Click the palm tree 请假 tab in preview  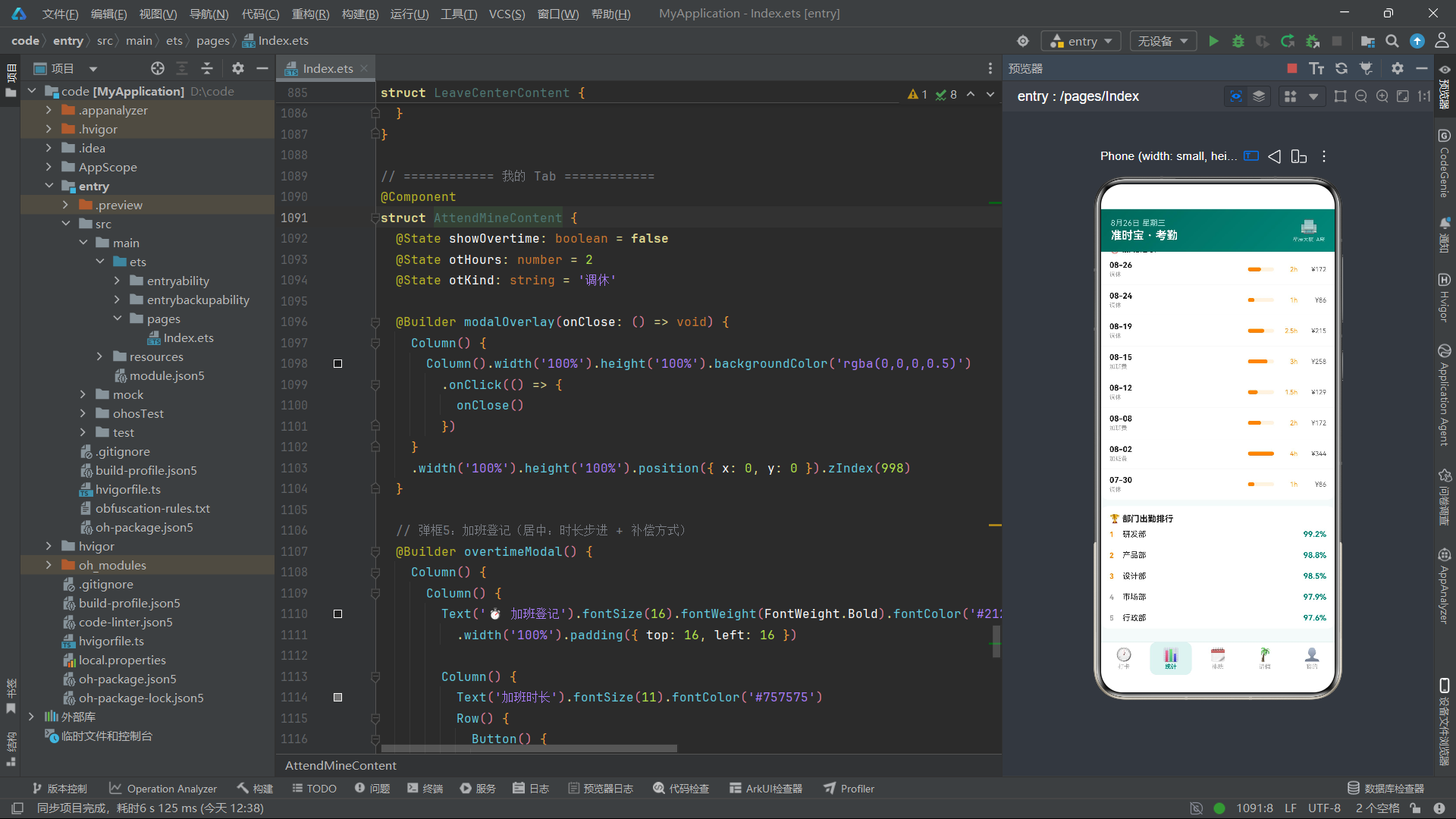coord(1265,658)
